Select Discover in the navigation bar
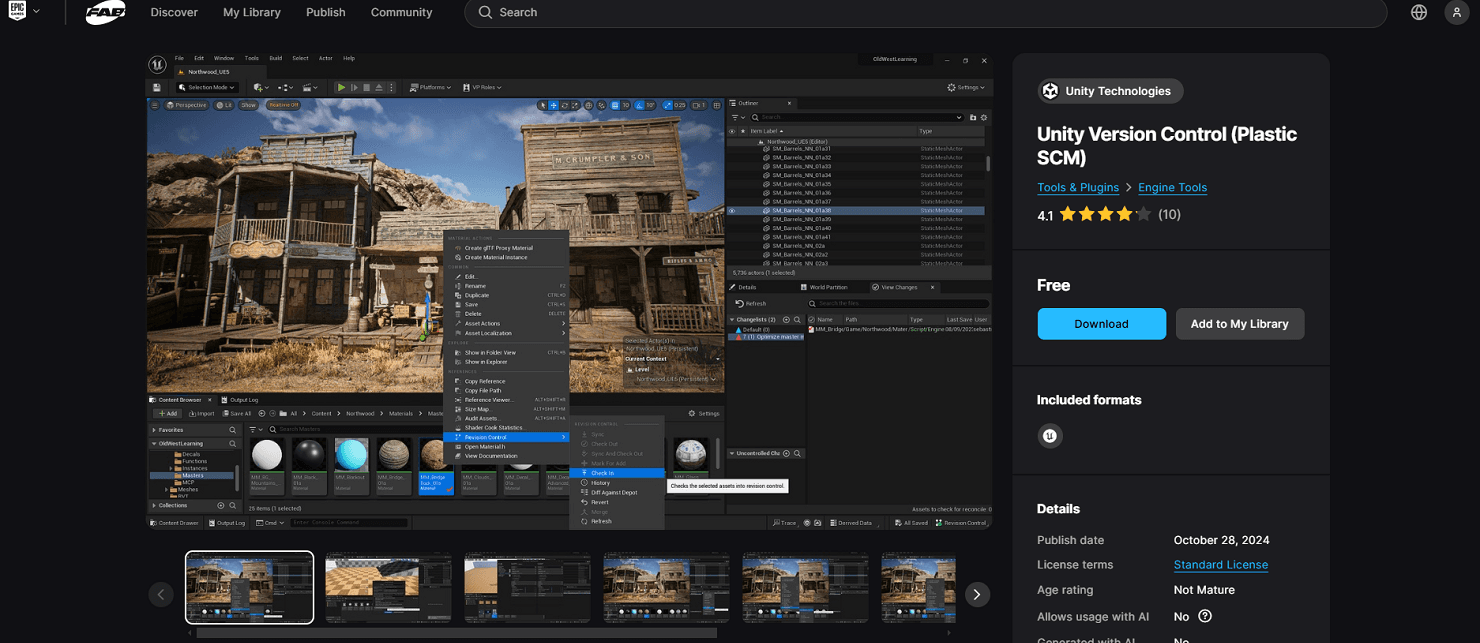1480x643 pixels. 173,12
